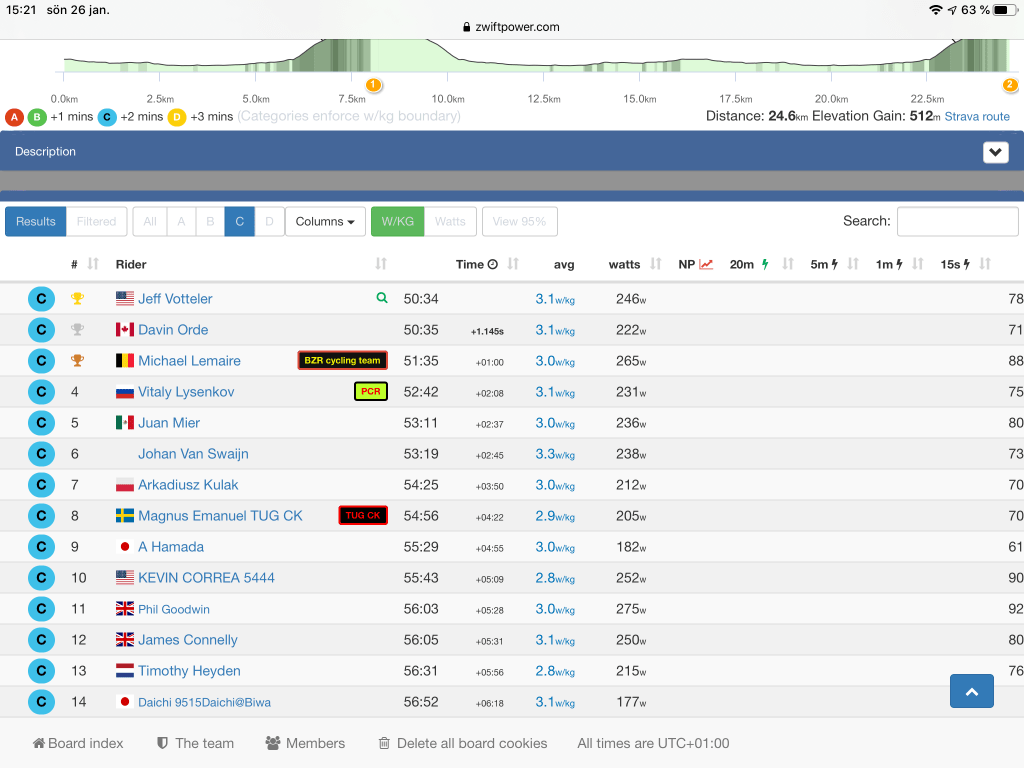
Task: Click the Search input field
Action: [957, 221]
